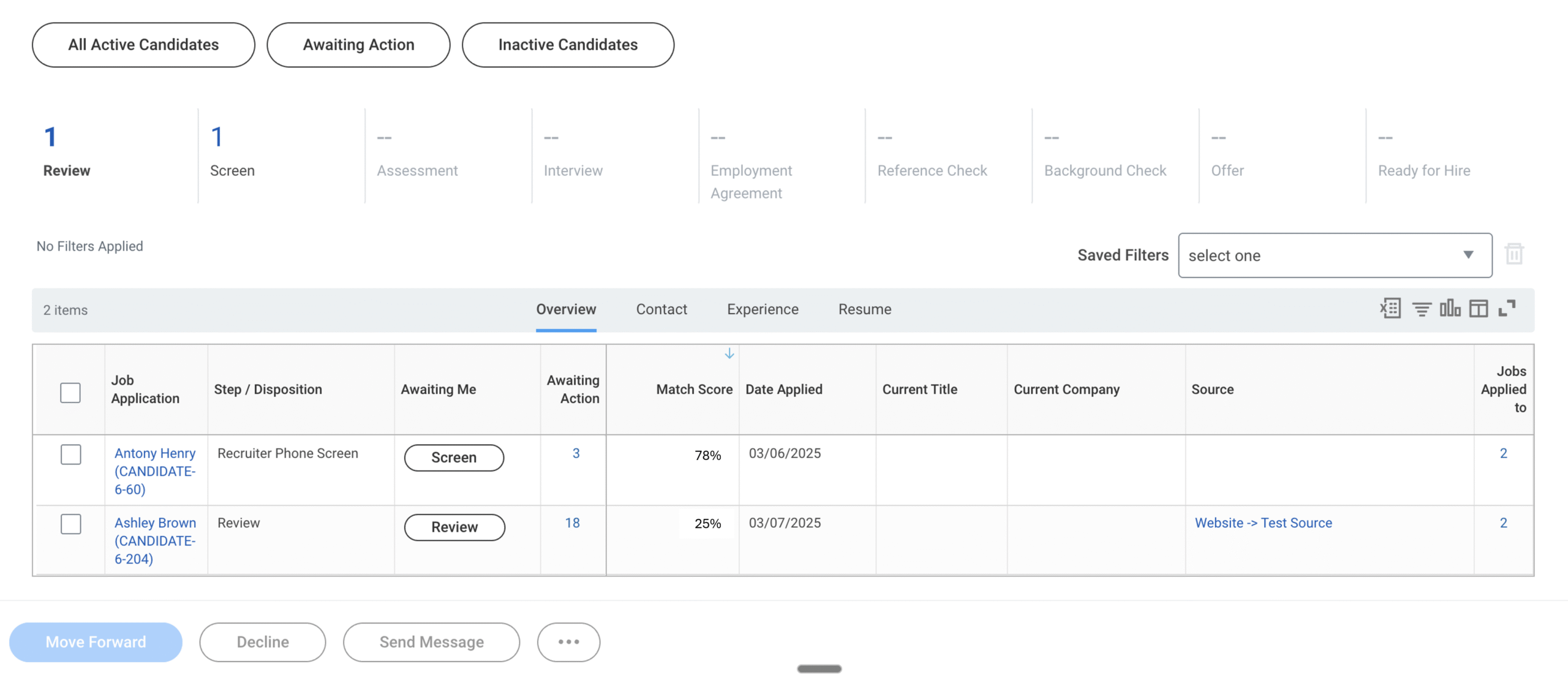The height and width of the screenshot is (678, 1568).
Task: Click the gray drag handle at bottom
Action: pyautogui.click(x=819, y=669)
